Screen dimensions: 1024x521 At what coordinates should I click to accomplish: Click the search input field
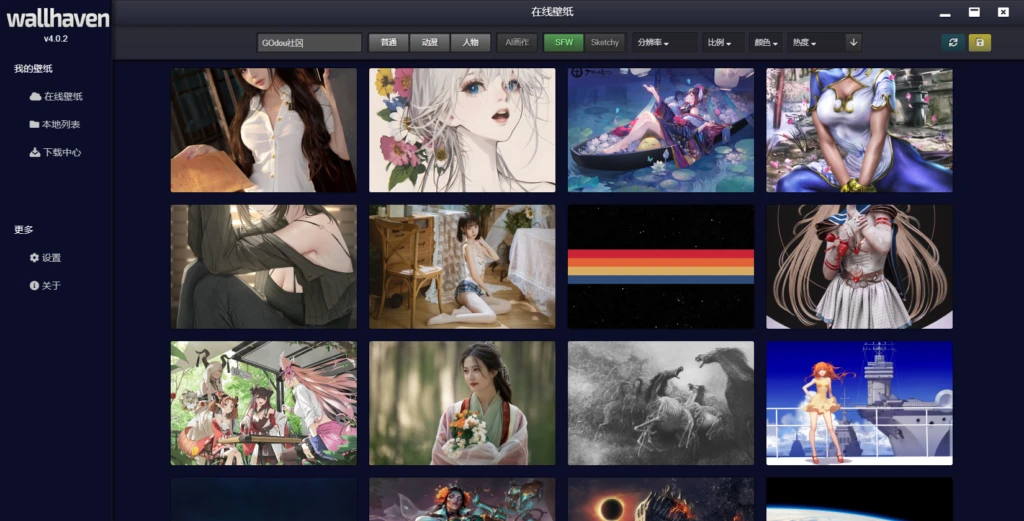coord(309,43)
